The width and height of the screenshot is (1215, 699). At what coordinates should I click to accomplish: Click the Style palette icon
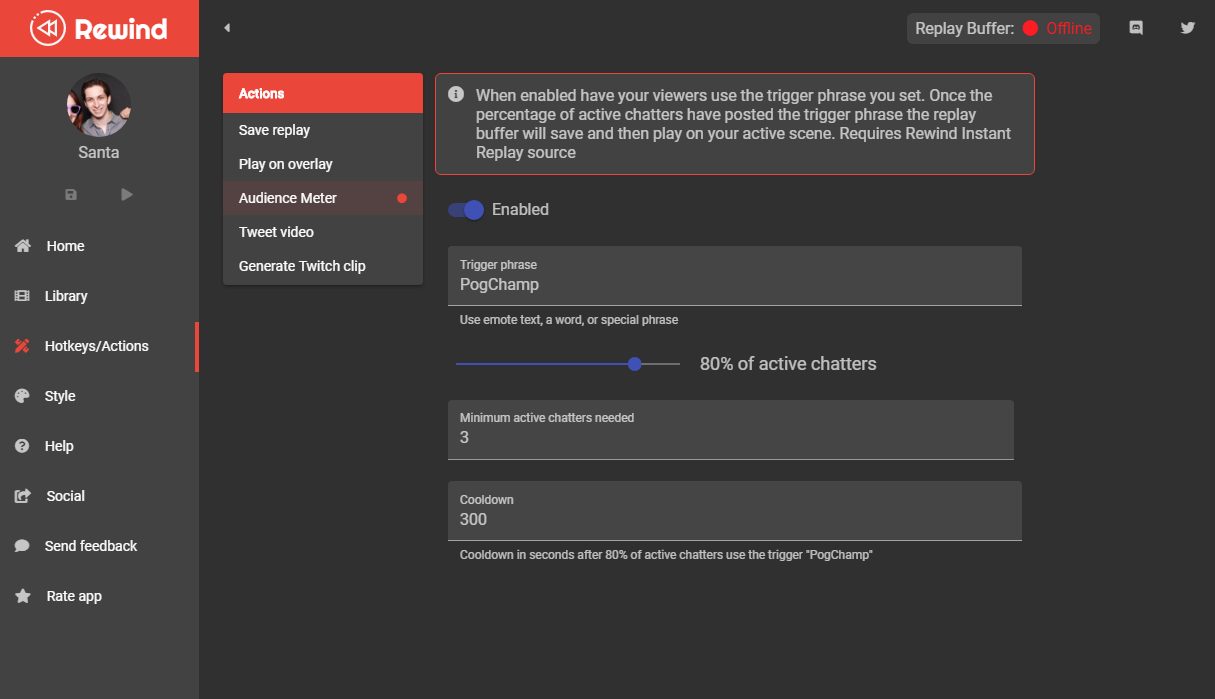point(22,396)
